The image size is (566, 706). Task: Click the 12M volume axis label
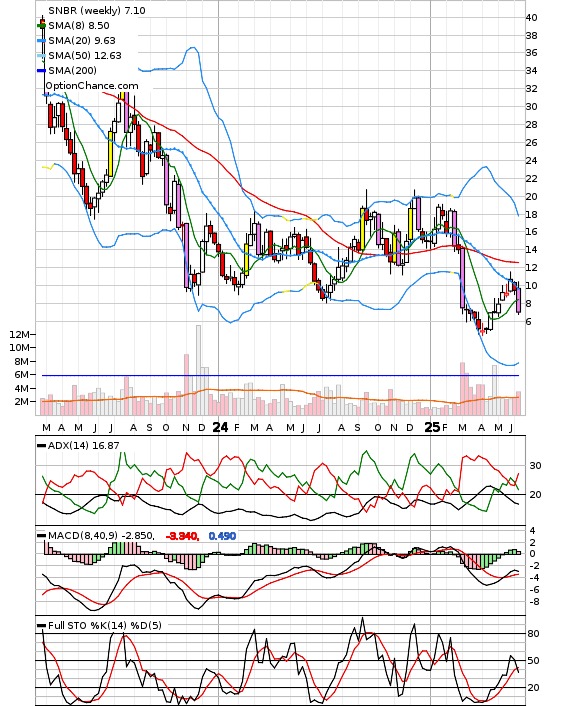click(x=19, y=334)
